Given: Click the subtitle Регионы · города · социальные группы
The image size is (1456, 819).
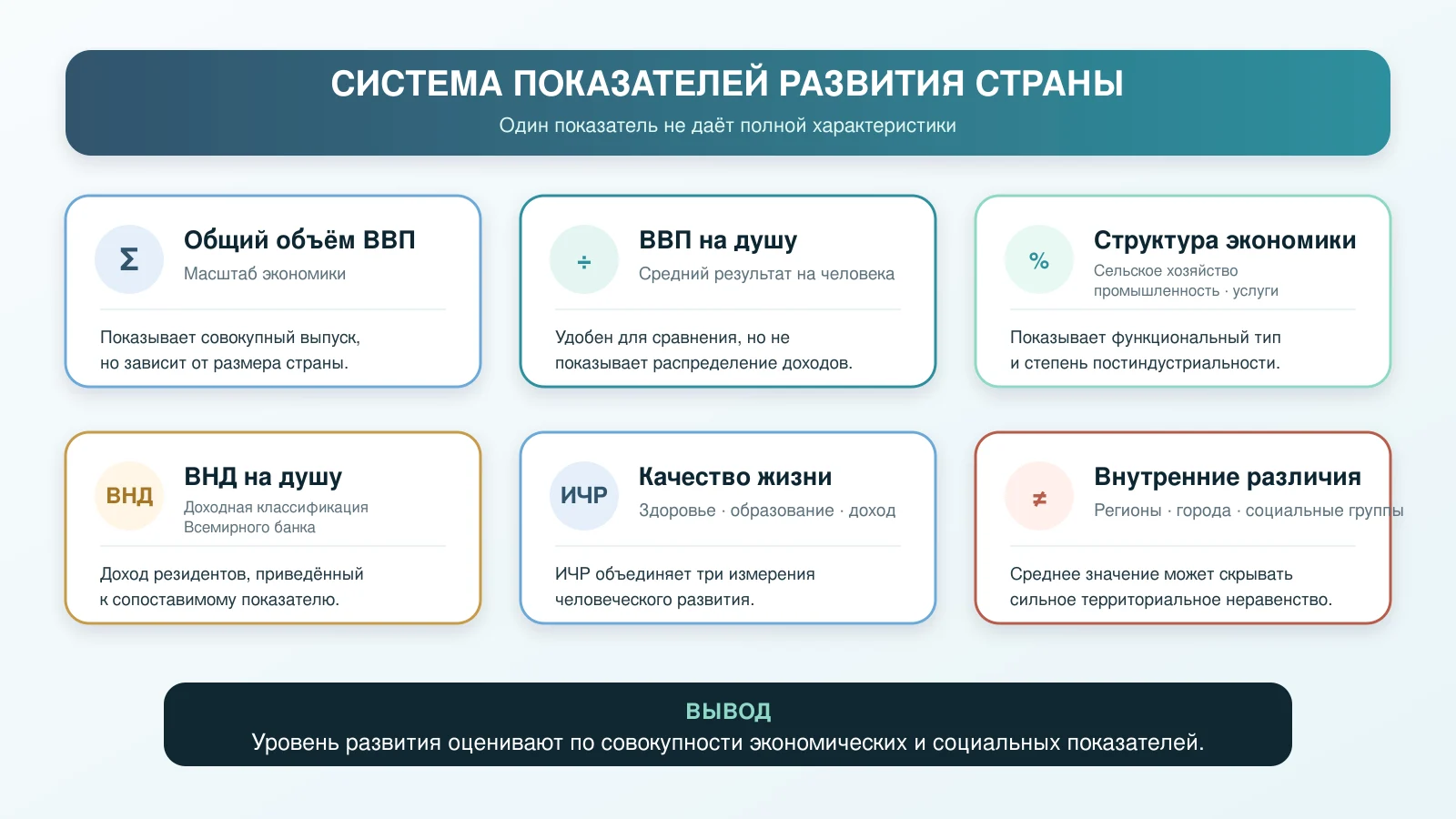Looking at the screenshot, I should click(1249, 511).
